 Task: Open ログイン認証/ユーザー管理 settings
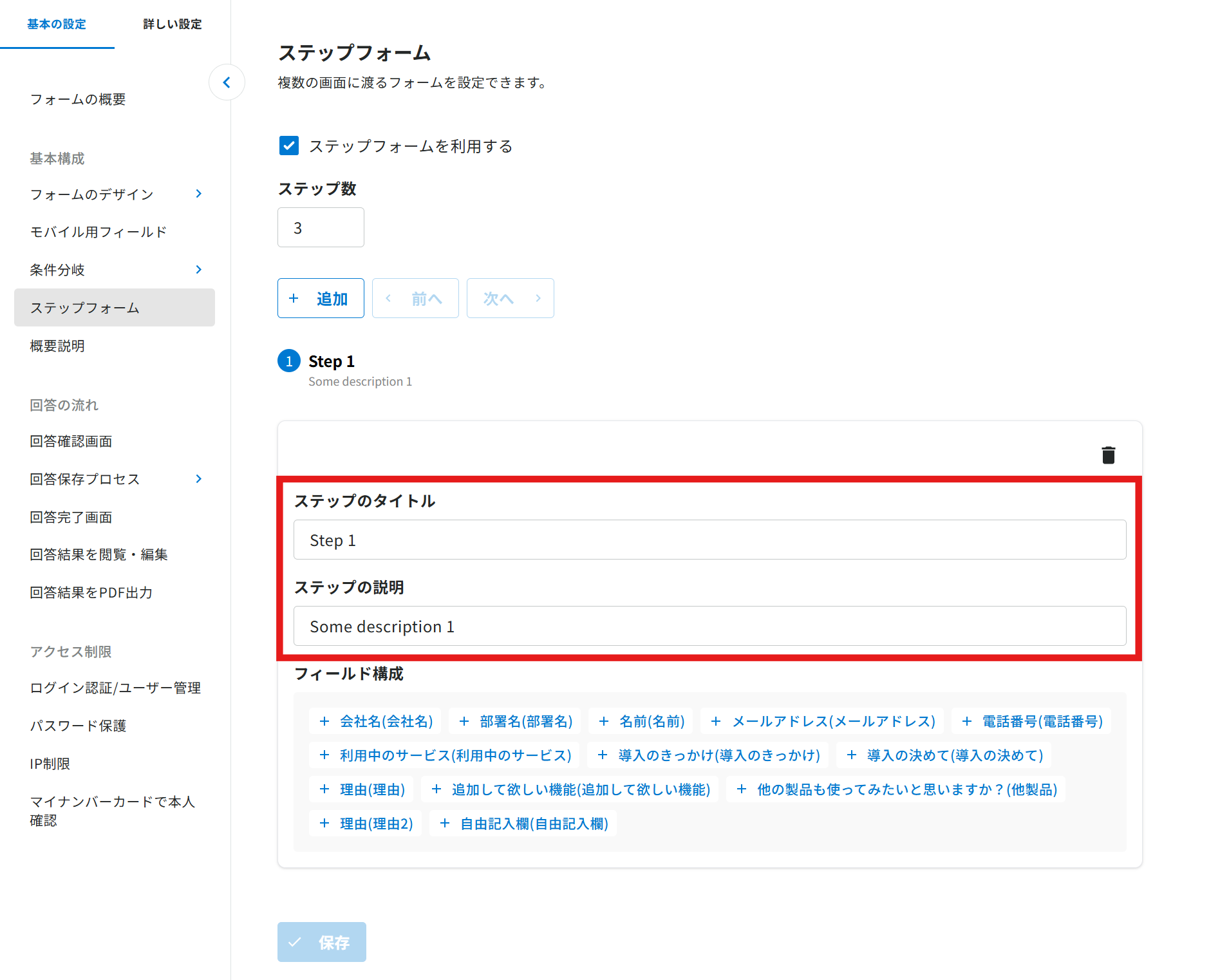click(x=115, y=688)
